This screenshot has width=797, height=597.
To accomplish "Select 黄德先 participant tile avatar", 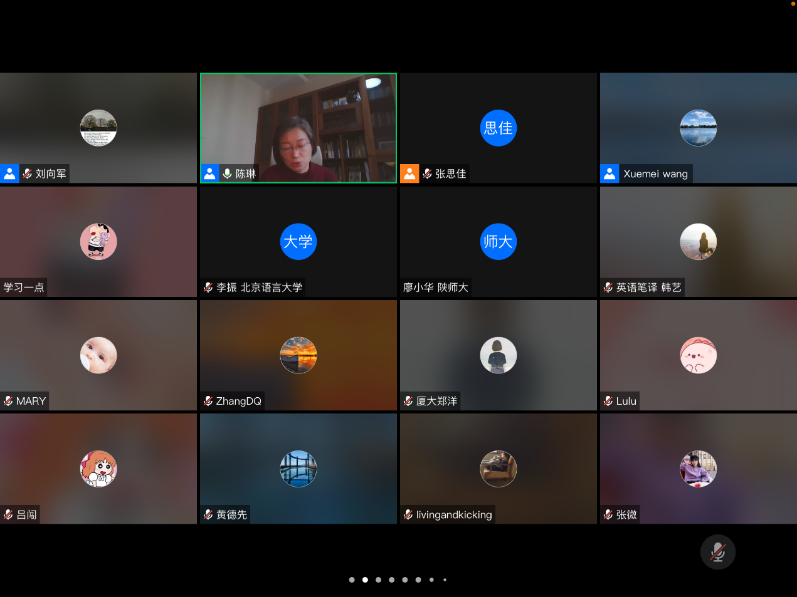I will (x=298, y=468).
